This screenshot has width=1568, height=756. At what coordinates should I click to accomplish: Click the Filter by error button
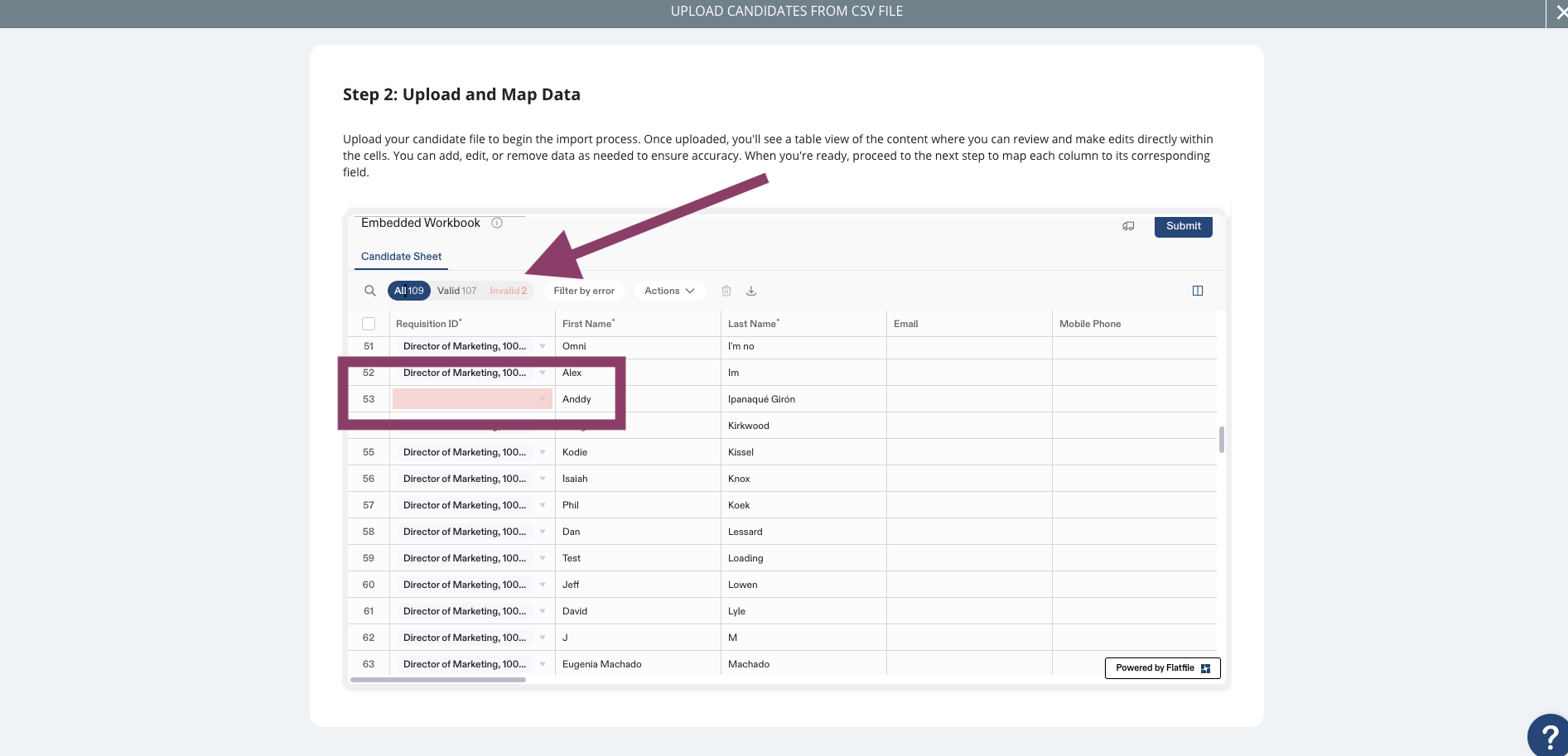tap(584, 291)
